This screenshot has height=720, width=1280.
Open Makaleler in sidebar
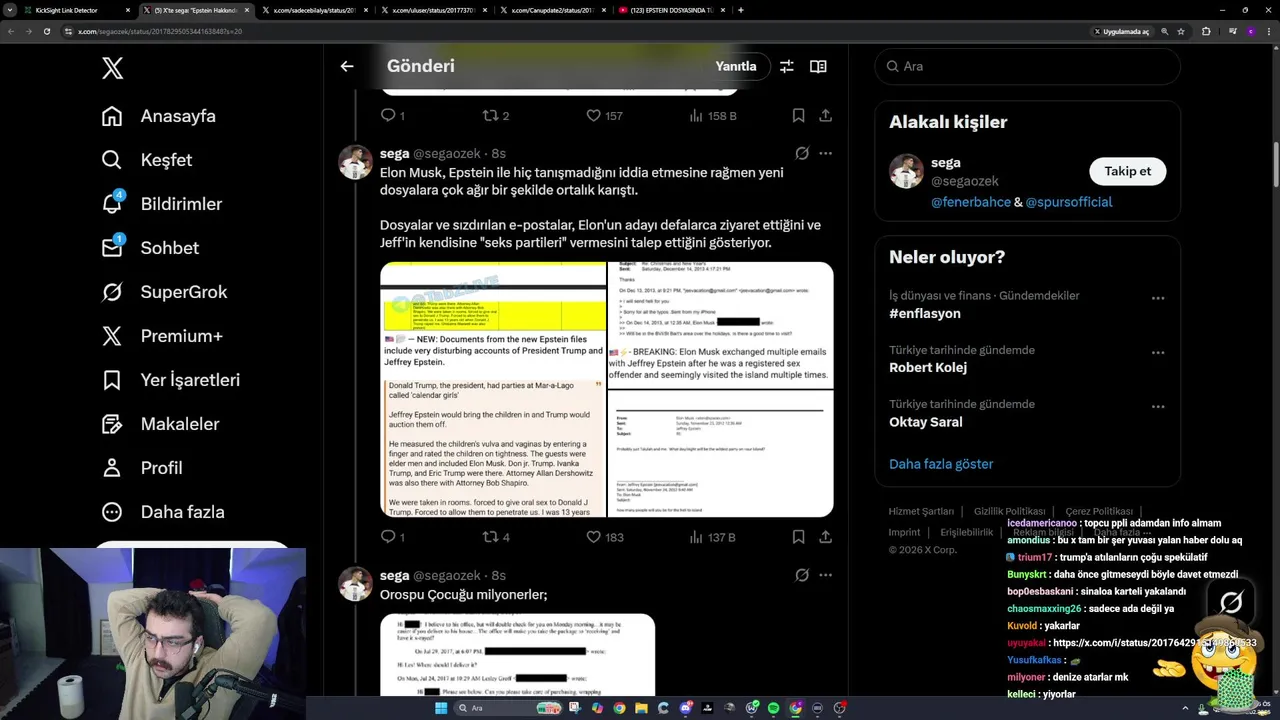tap(160, 424)
